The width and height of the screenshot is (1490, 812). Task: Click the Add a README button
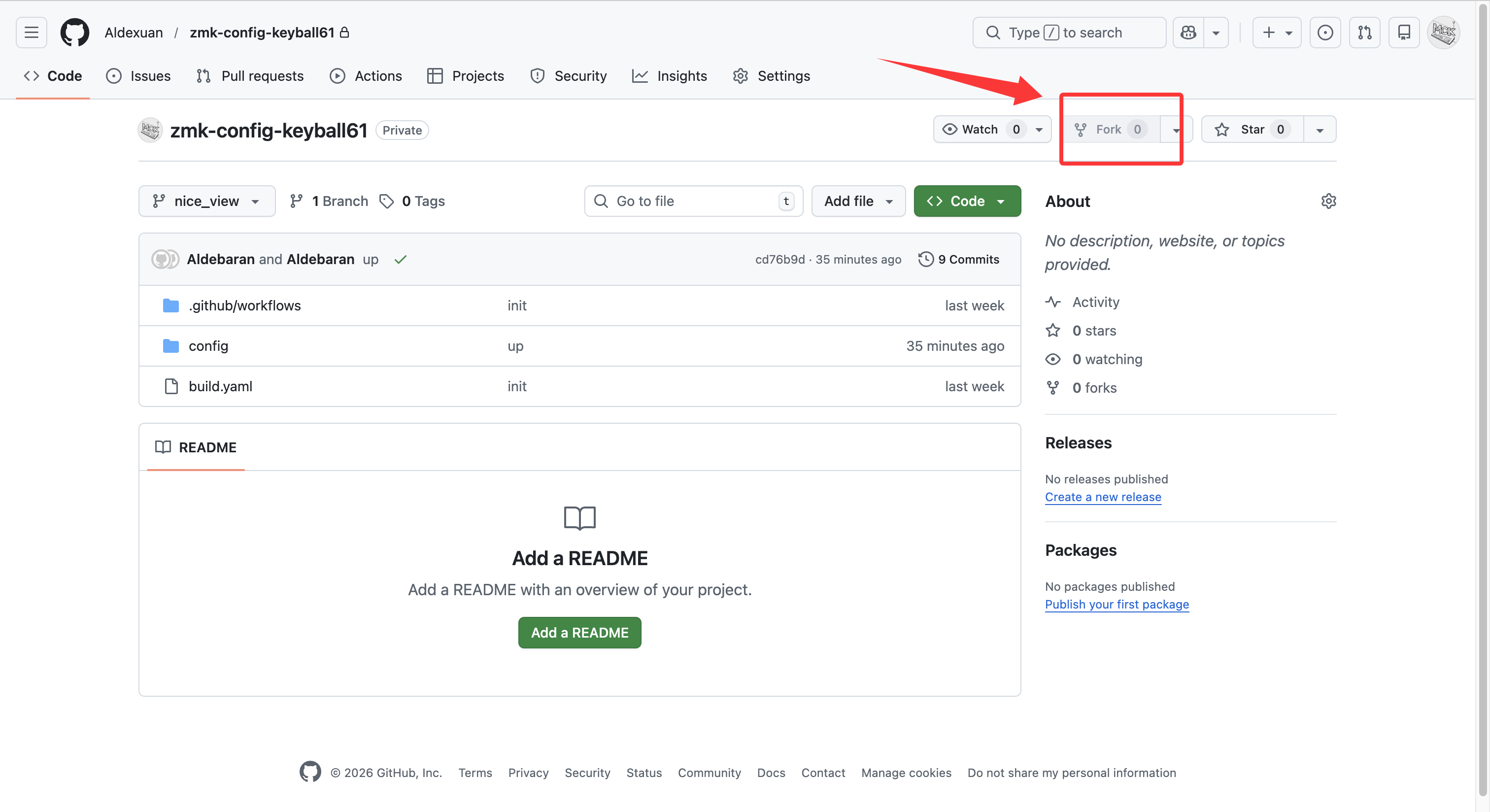point(579,632)
